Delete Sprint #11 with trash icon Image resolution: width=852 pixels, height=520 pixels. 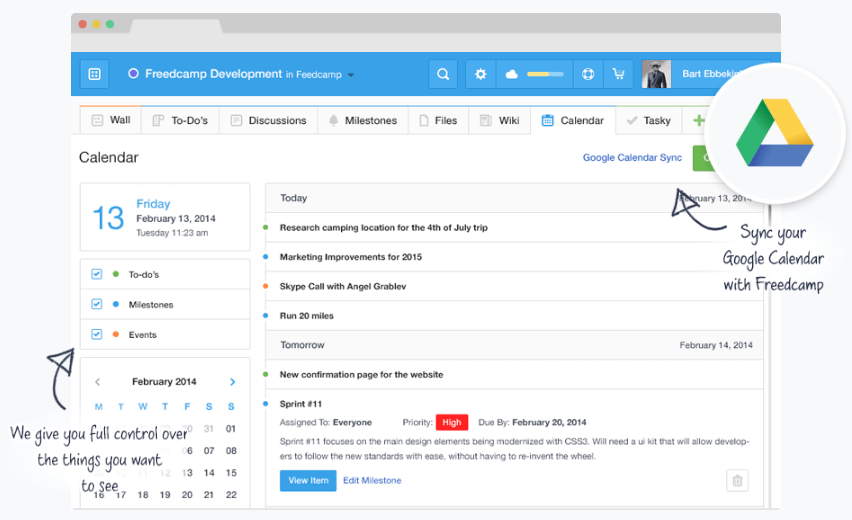pos(737,480)
